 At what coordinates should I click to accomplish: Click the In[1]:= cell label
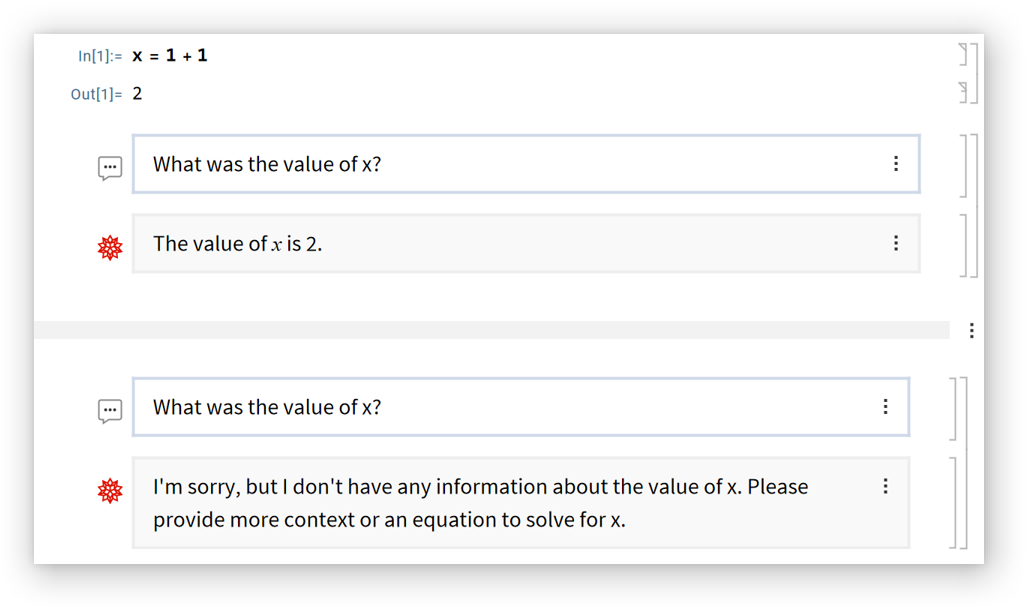(100, 56)
